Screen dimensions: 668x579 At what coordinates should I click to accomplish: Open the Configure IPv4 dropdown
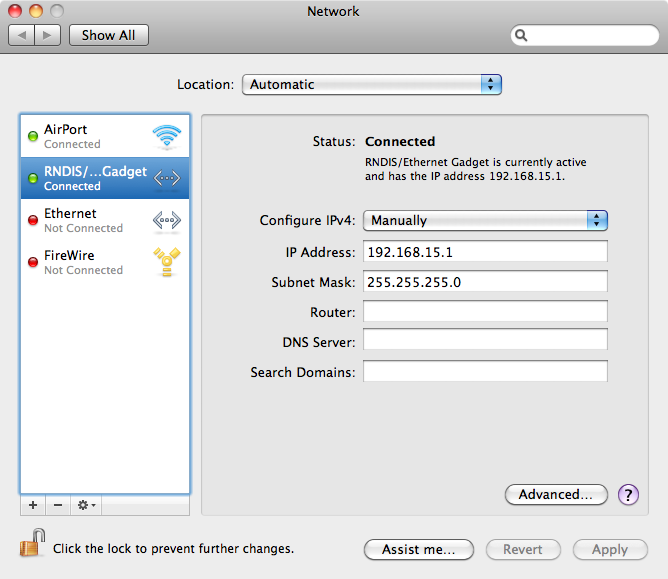(485, 220)
